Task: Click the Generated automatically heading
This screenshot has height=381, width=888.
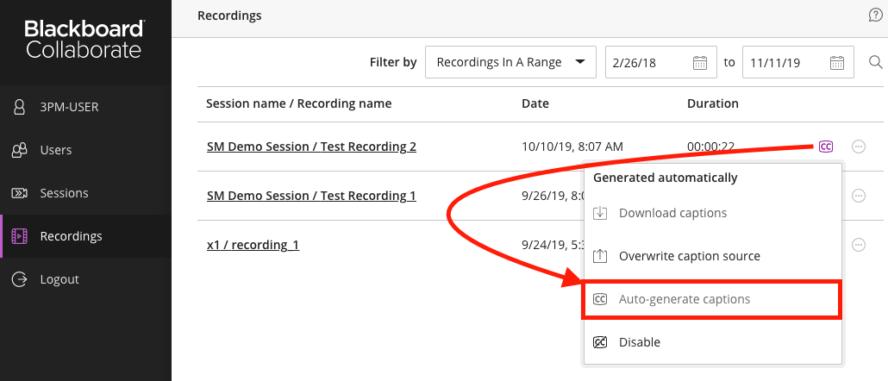Action: tap(665, 178)
